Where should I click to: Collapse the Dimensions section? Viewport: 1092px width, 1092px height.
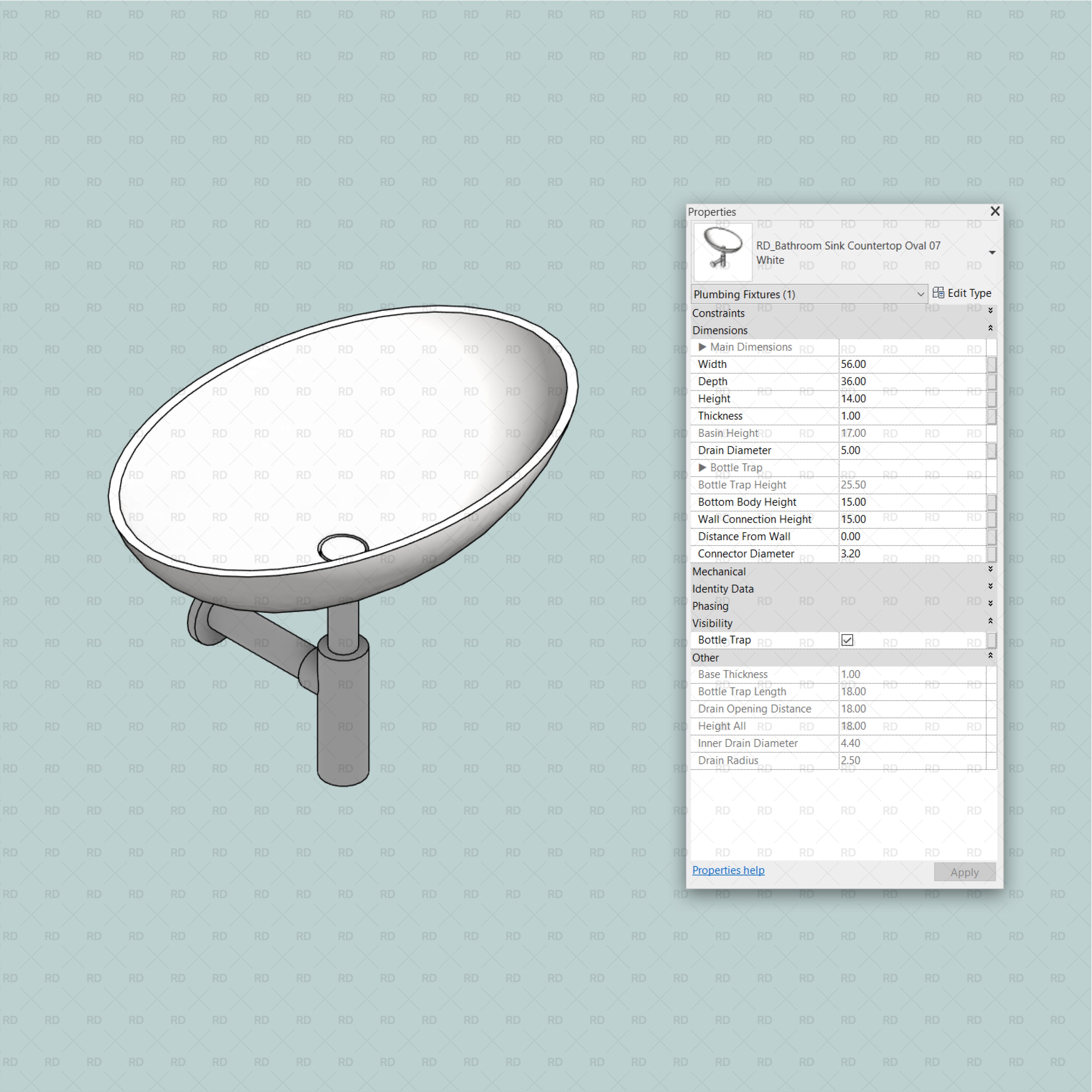pos(990,328)
